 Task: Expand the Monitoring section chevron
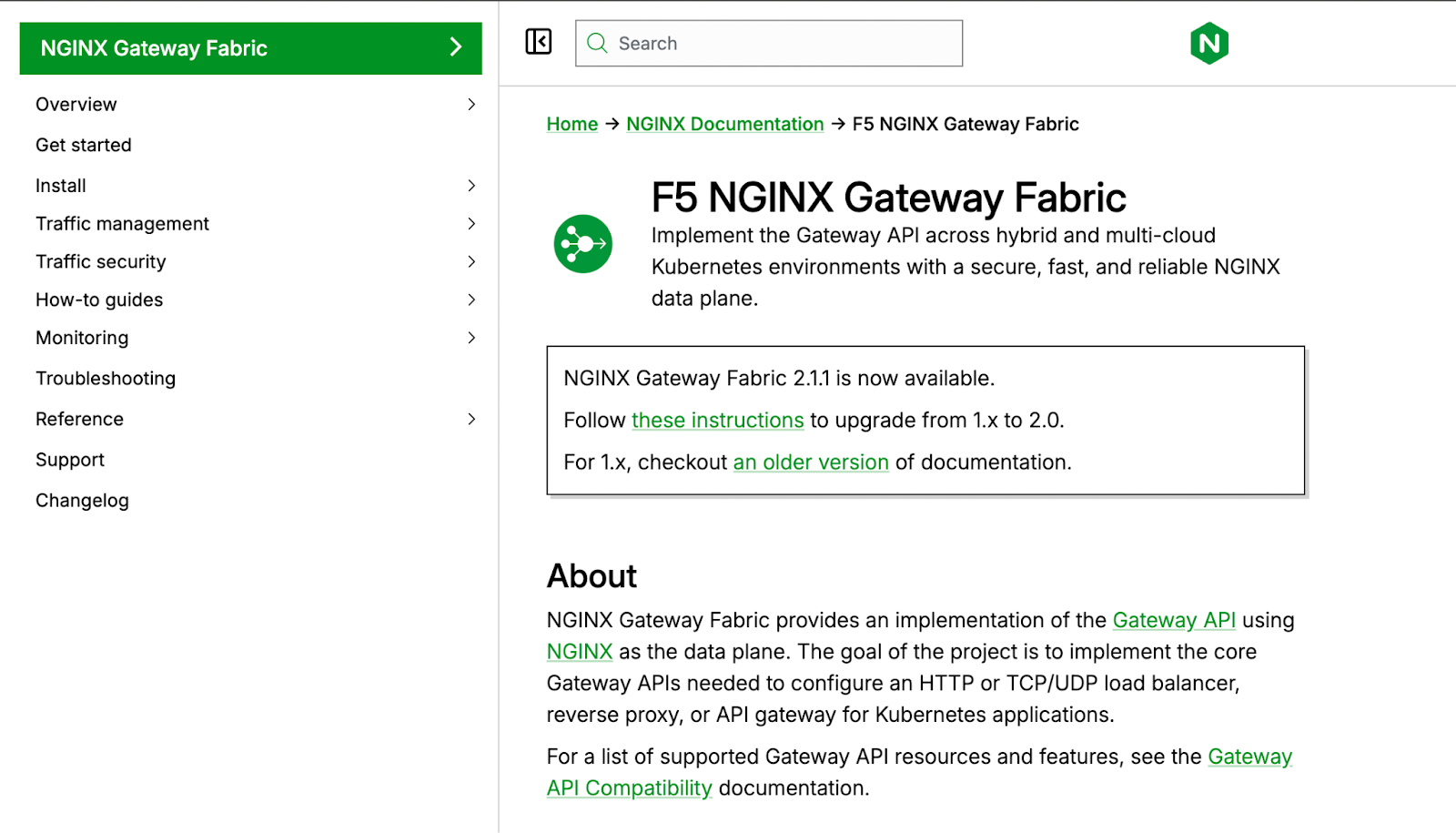471,338
